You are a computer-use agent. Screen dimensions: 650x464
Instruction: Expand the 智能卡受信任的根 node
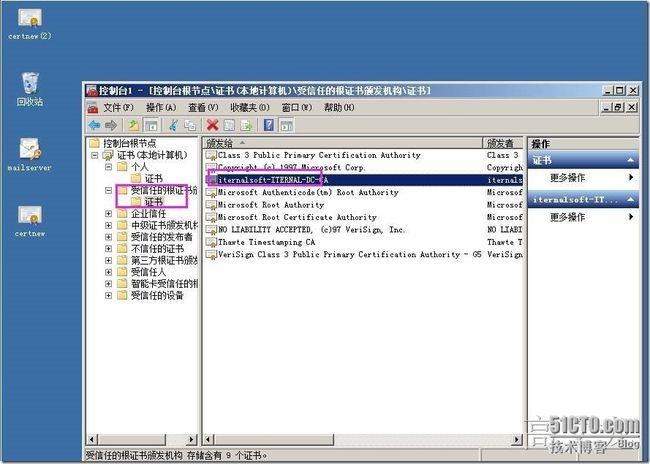pos(108,284)
